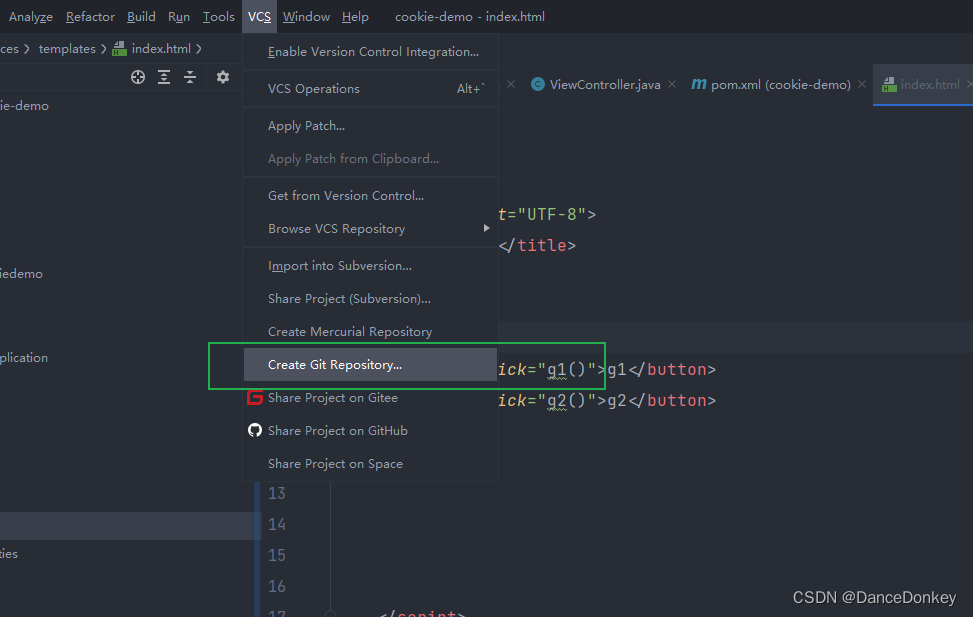Viewport: 973px width, 617px height.
Task: Place cursor on g1 button code line
Action: (x=607, y=369)
